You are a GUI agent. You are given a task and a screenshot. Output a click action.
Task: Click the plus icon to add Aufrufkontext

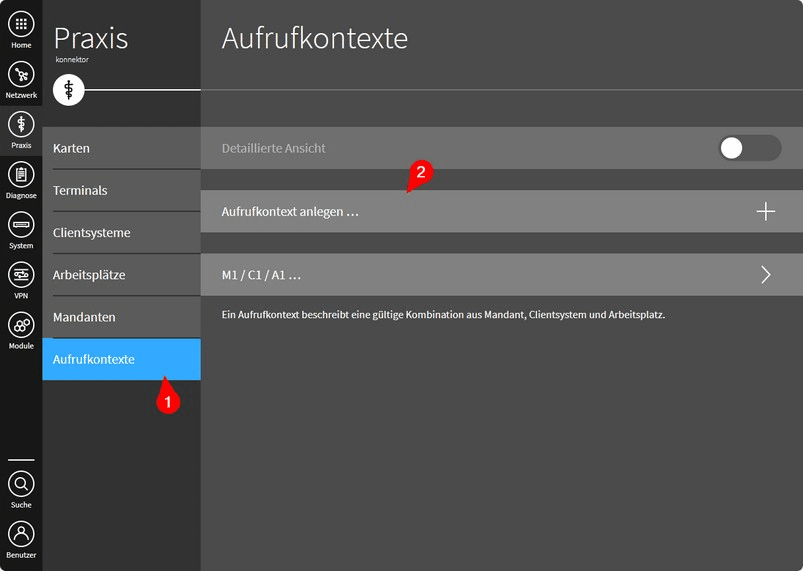coord(765,211)
